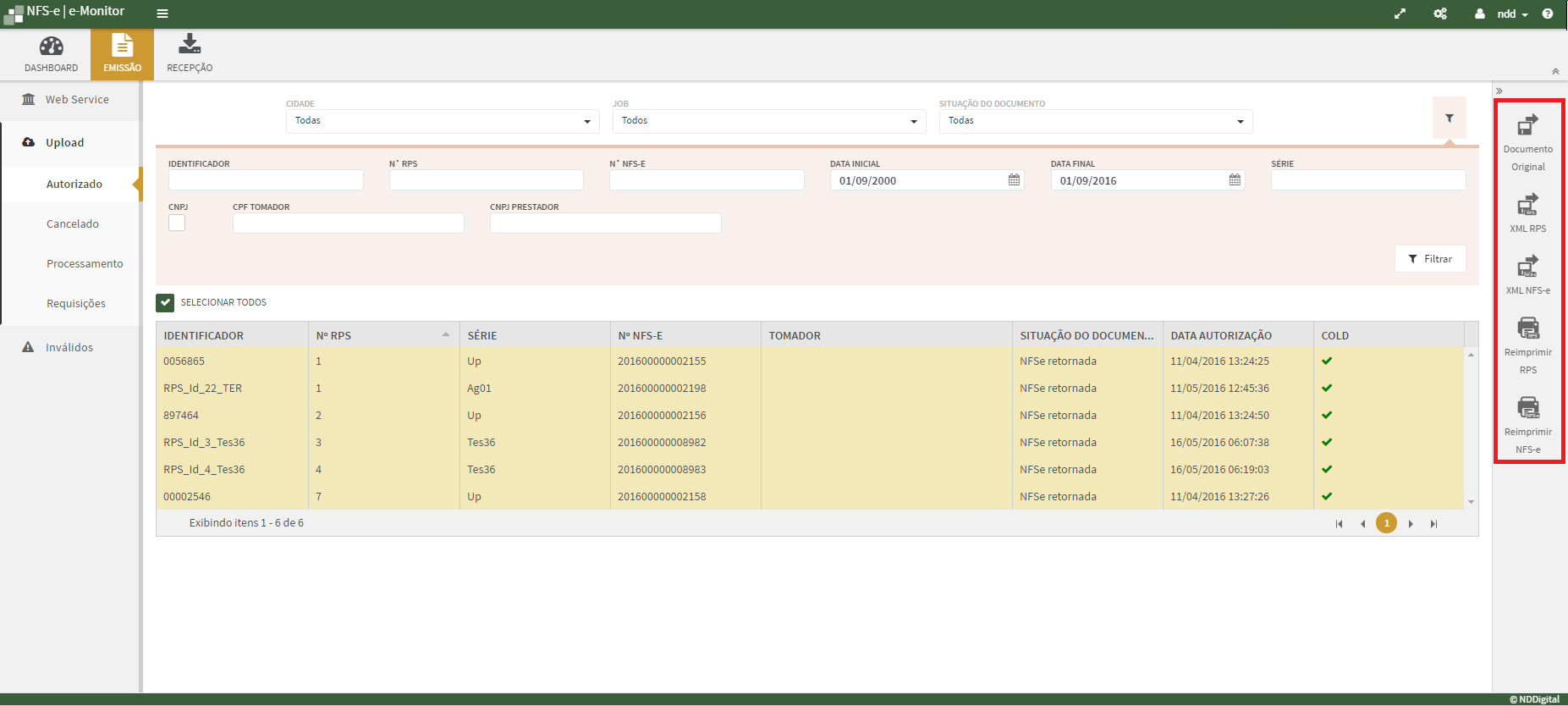1568x706 pixels.
Task: Switch to the Recepção tab
Action: [x=190, y=54]
